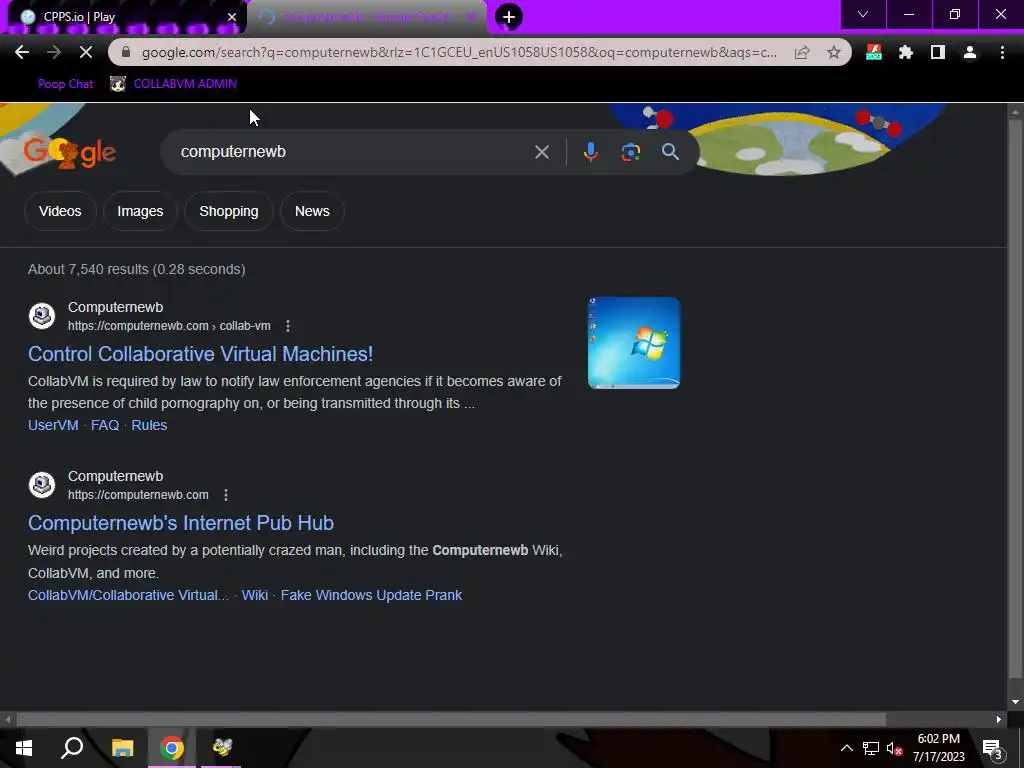Open the taskbar search

point(72,748)
